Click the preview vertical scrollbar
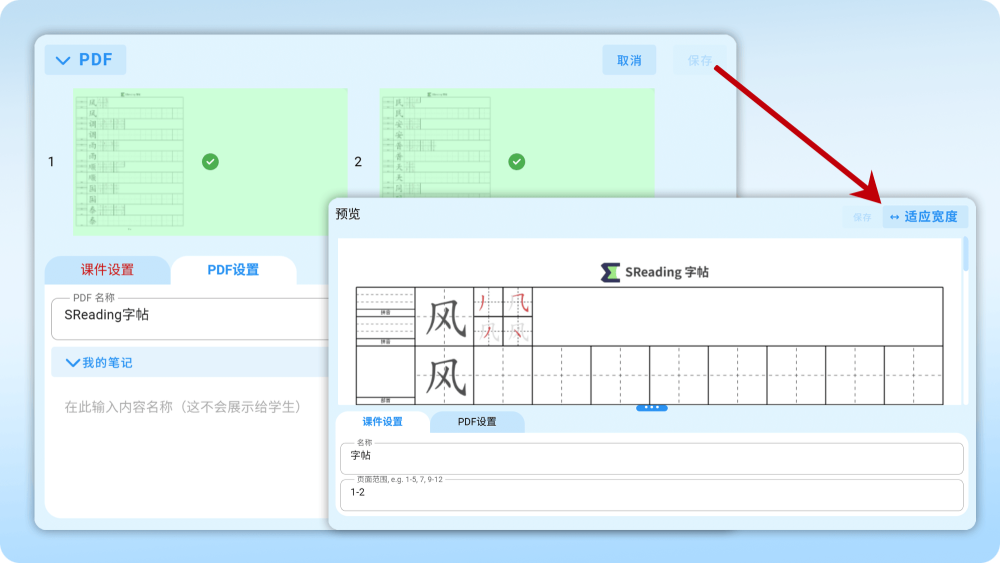The image size is (1000, 563). click(x=966, y=254)
